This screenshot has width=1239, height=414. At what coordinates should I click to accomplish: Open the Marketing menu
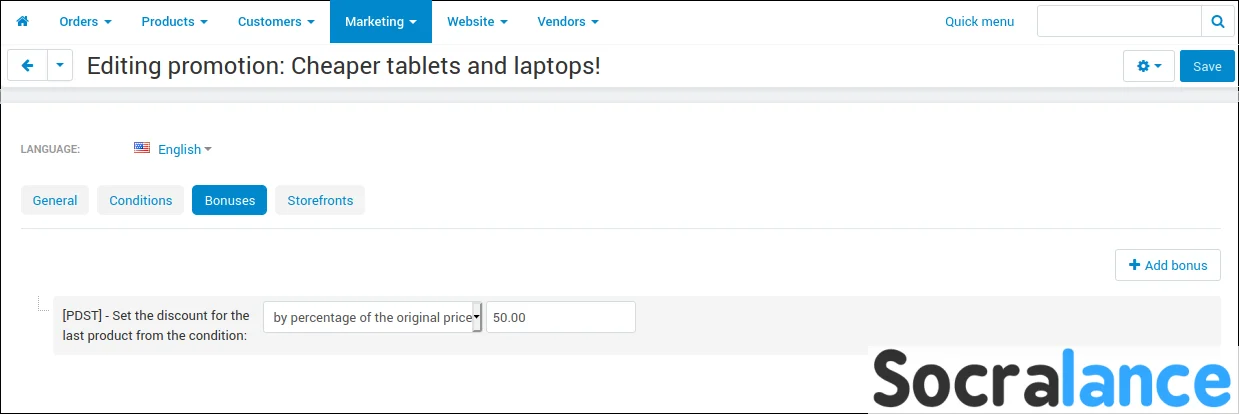click(x=381, y=21)
